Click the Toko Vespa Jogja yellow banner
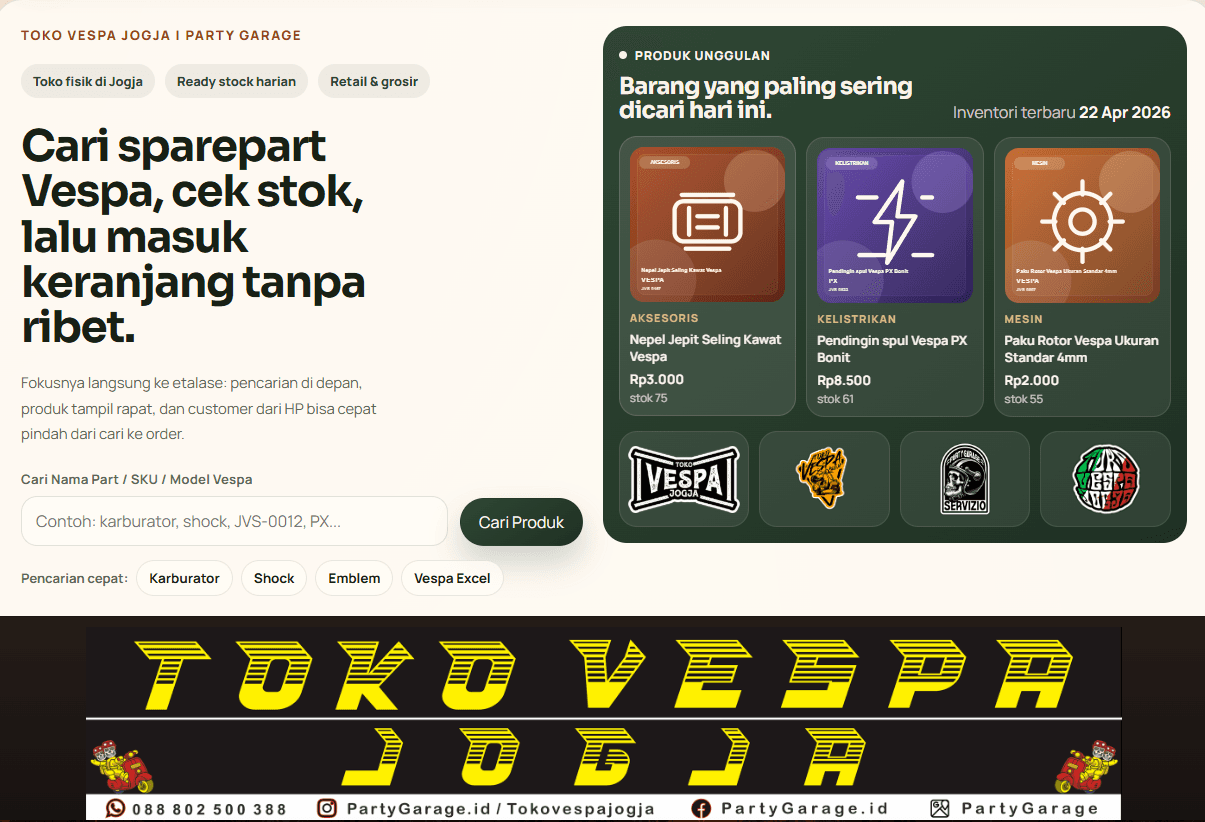Screen dimensions: 1205x822 click(x=603, y=723)
